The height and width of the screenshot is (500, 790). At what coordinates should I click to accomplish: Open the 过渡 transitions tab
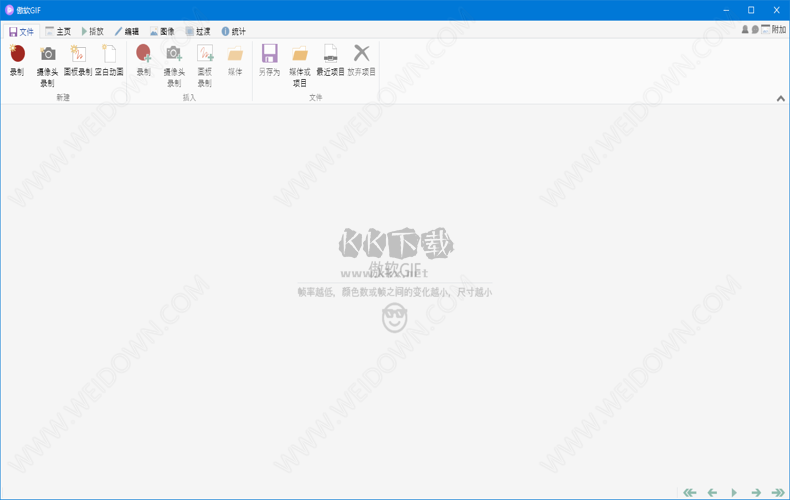(x=198, y=32)
